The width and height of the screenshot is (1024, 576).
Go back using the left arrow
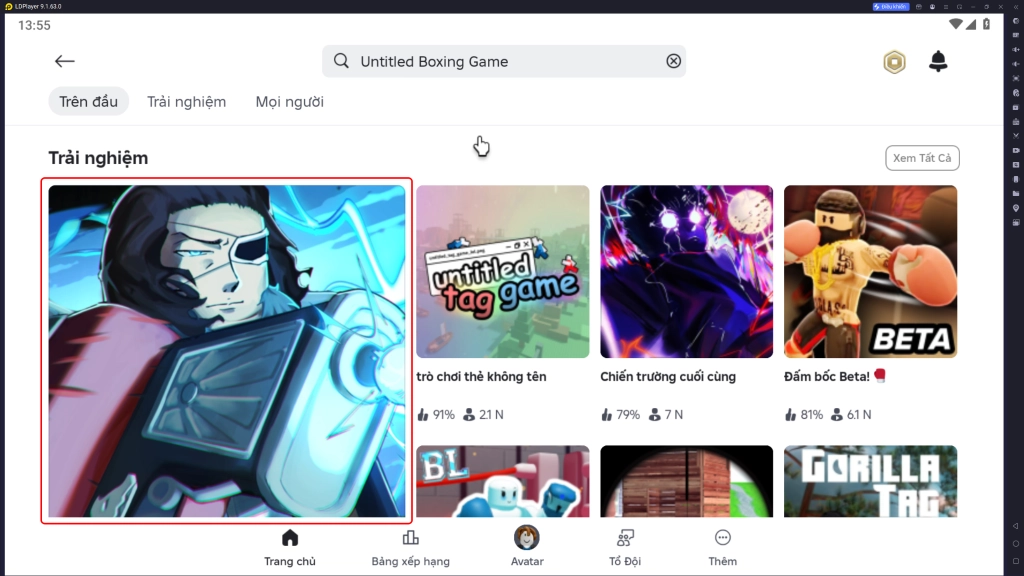(64, 61)
